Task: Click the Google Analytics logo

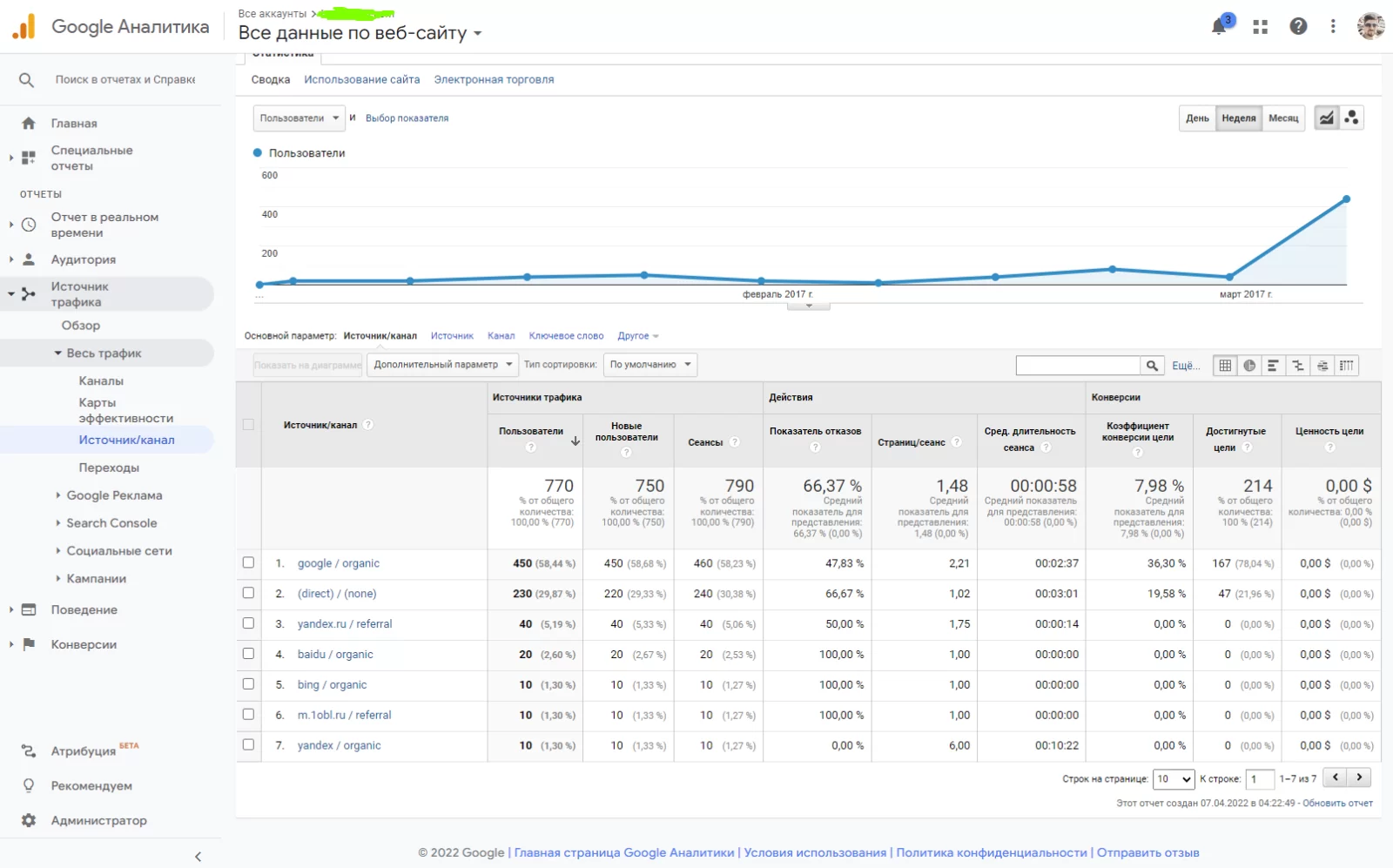Action: pos(24,27)
